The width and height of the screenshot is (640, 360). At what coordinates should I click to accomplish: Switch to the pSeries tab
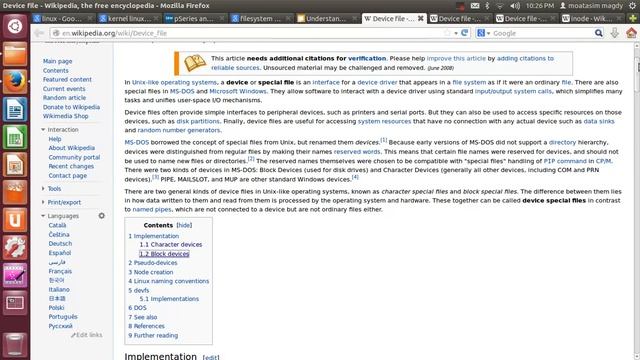tap(195, 18)
